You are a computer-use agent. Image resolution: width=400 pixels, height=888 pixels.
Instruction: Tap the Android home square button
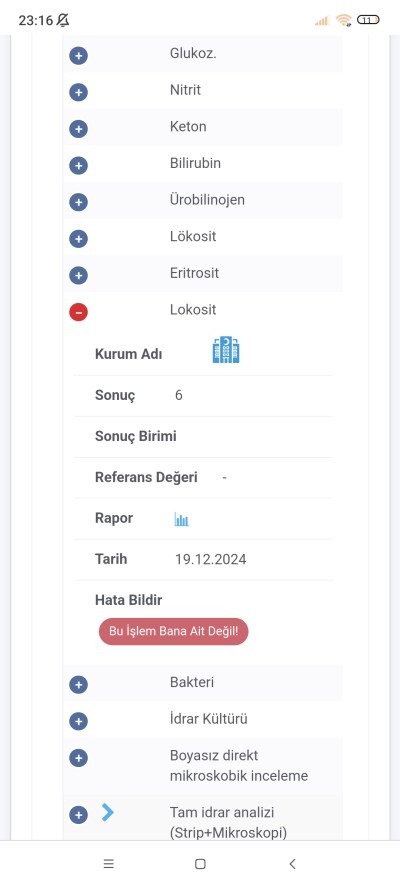pos(200,864)
